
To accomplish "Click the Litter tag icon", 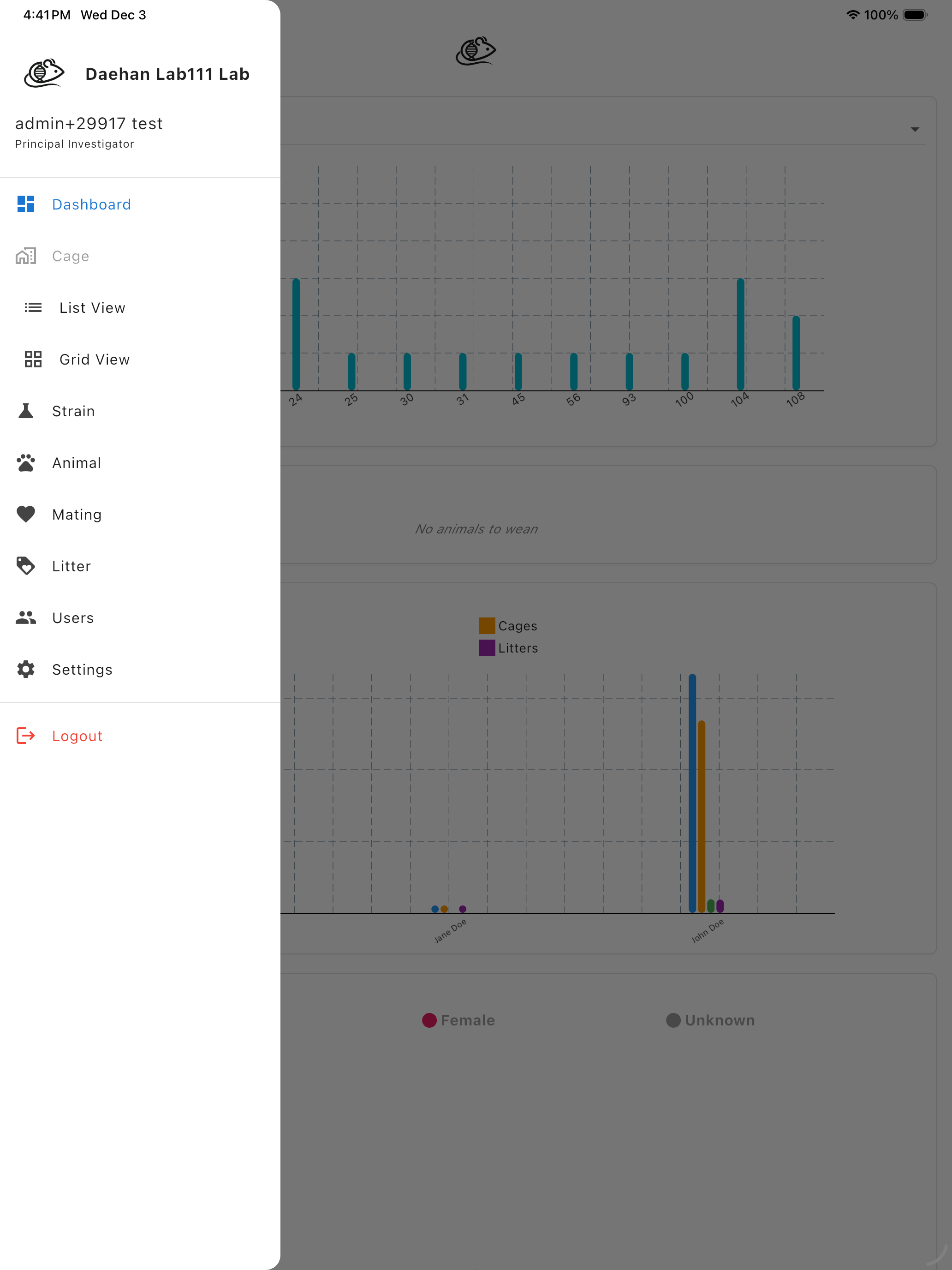I will tap(26, 565).
